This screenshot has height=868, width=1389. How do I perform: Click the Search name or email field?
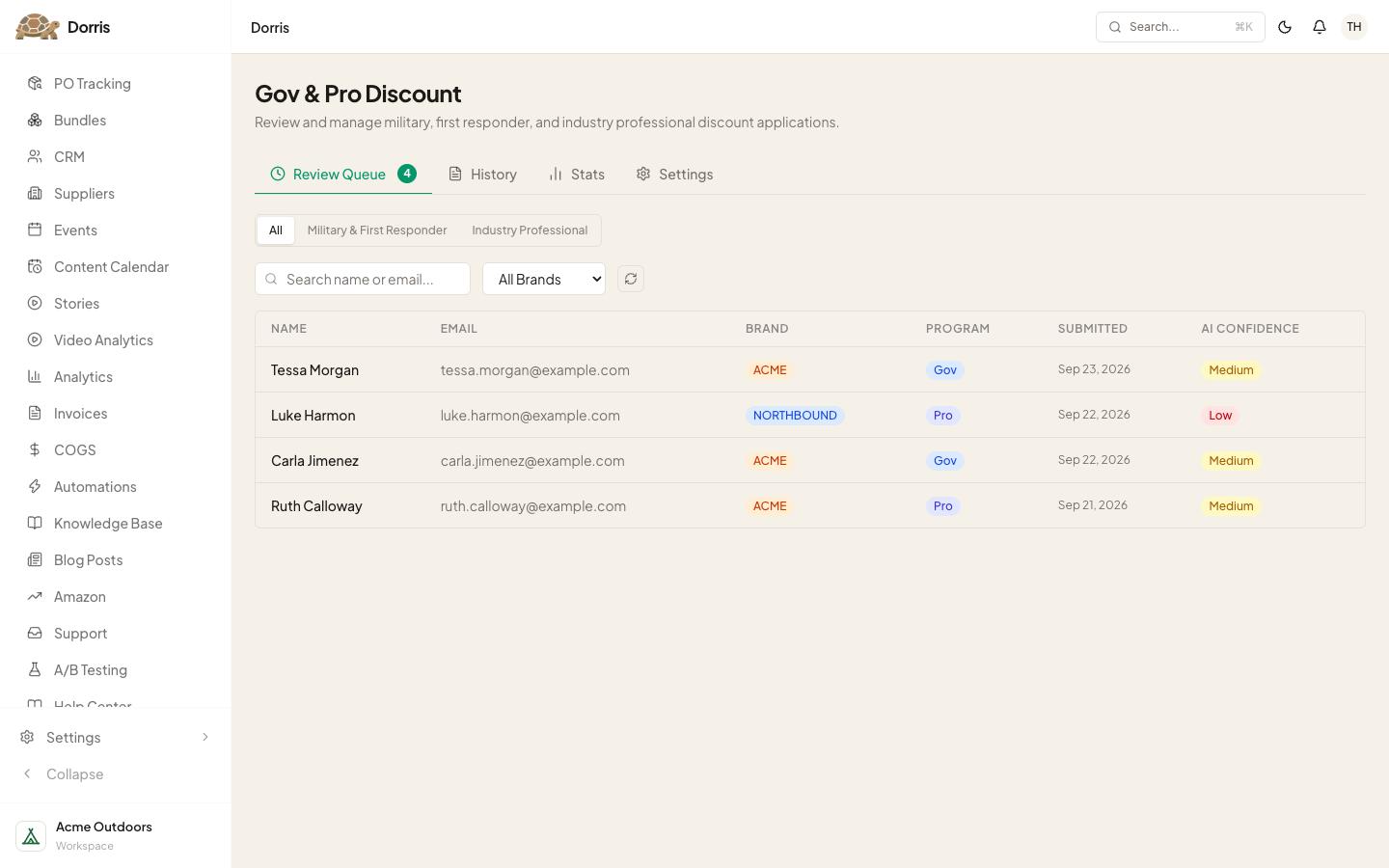tap(363, 279)
